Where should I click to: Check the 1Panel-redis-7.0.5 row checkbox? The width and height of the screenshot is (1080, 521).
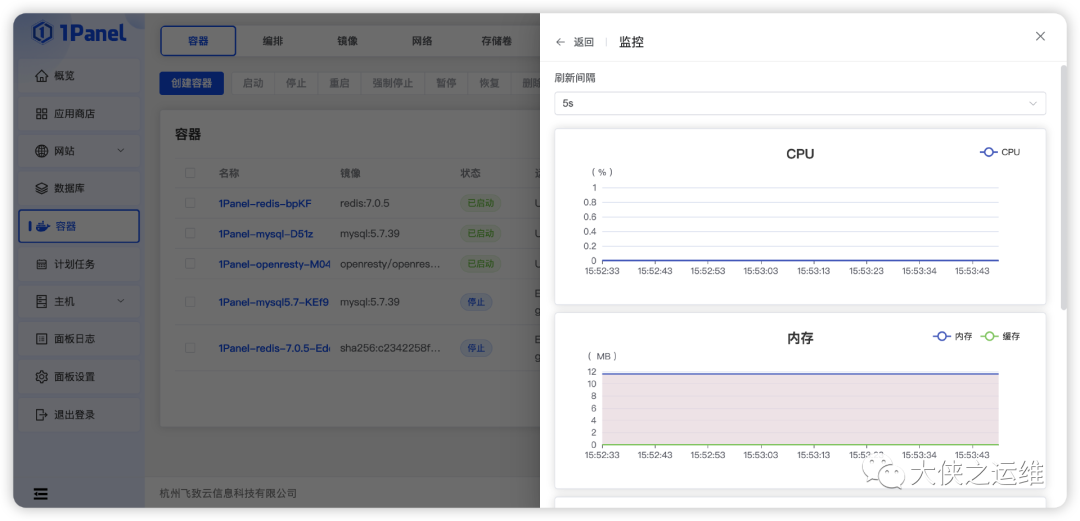click(x=190, y=348)
